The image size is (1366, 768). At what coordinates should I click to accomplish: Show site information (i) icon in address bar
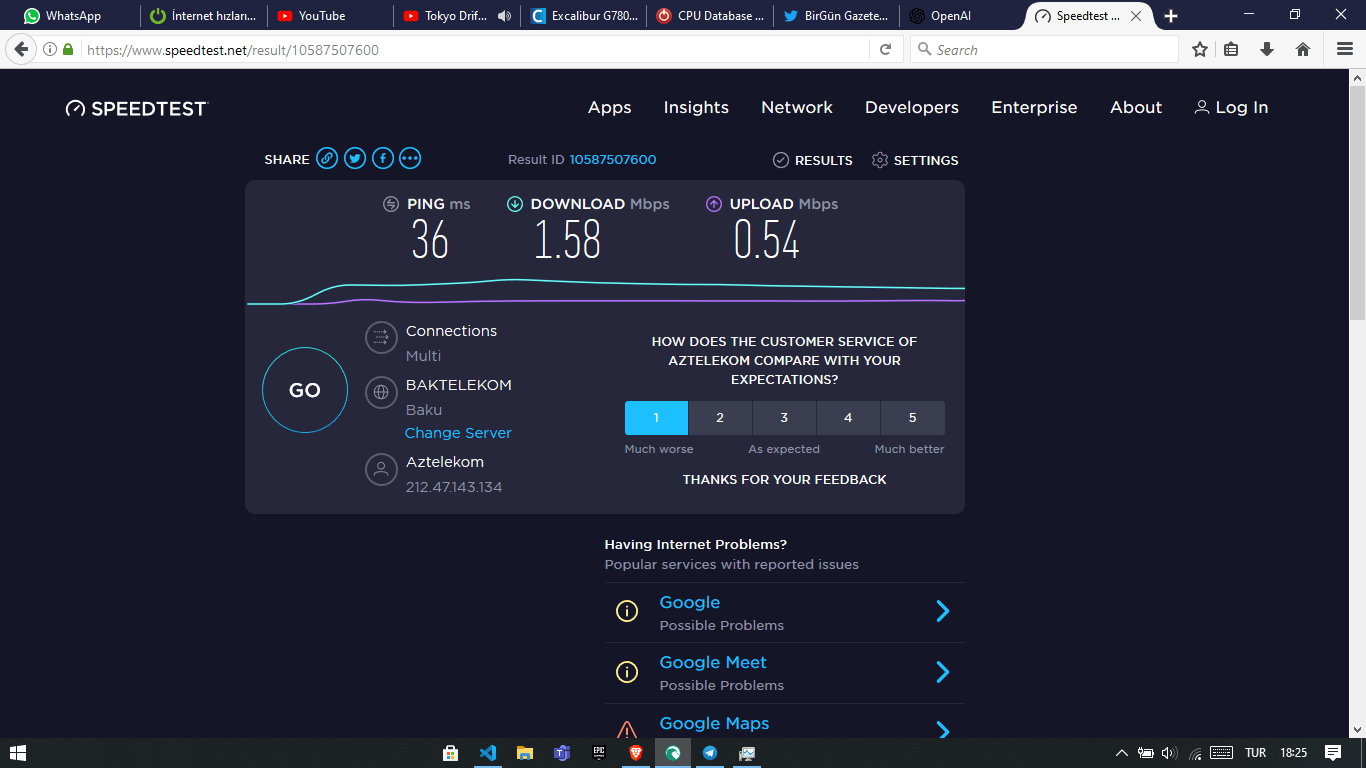49,49
